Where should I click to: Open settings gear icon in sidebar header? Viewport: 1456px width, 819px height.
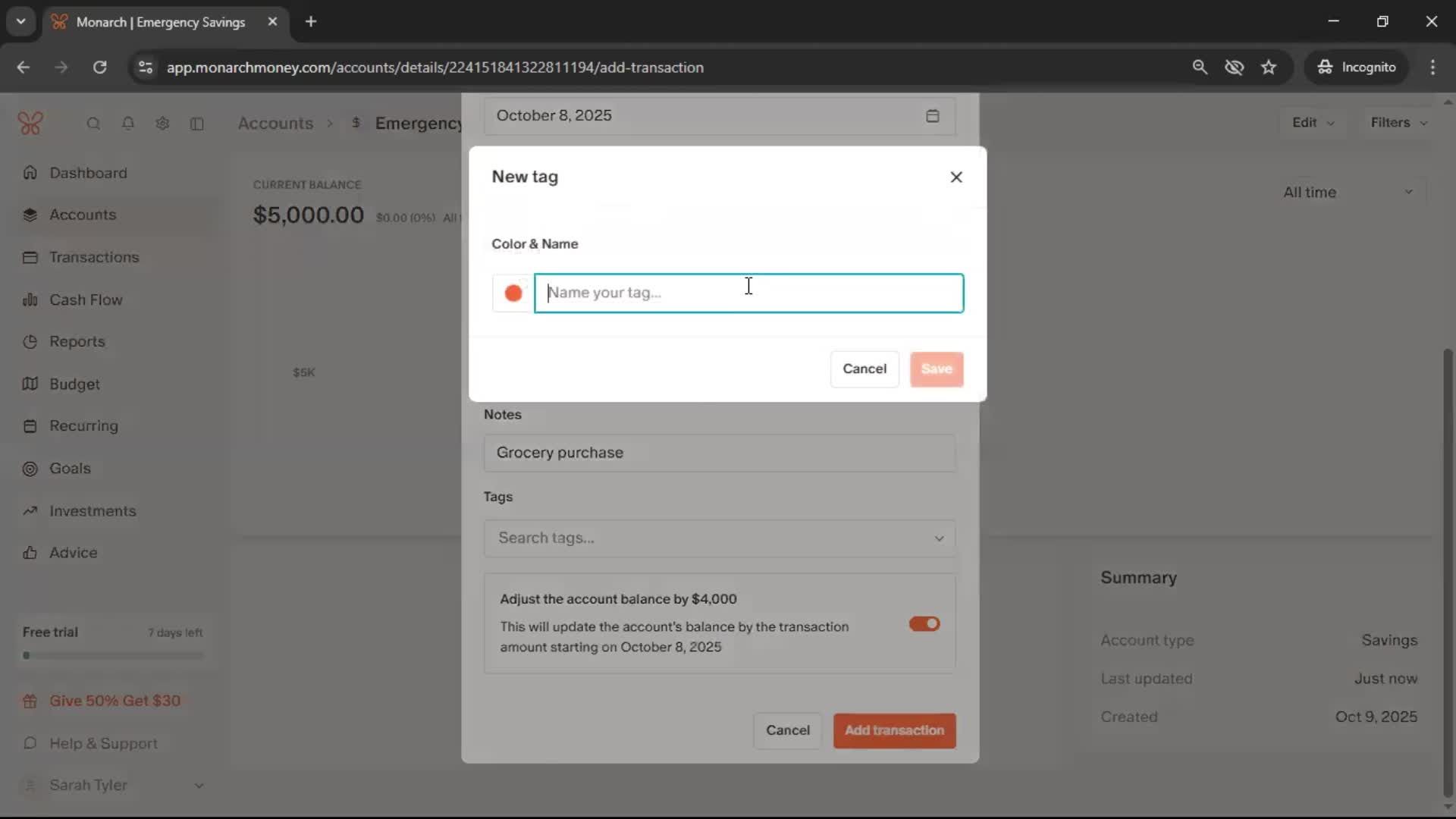162,124
